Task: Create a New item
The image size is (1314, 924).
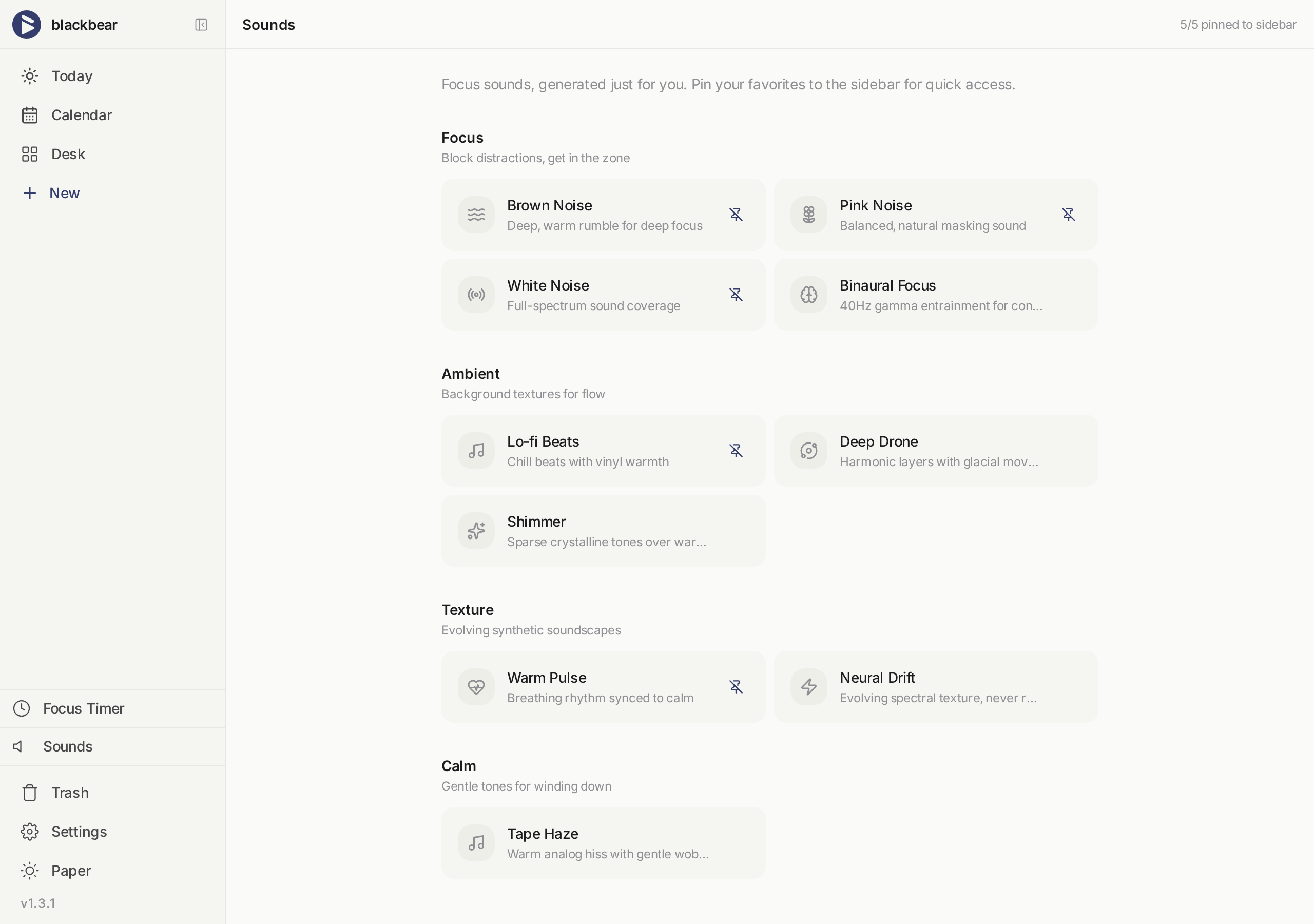Action: [64, 193]
